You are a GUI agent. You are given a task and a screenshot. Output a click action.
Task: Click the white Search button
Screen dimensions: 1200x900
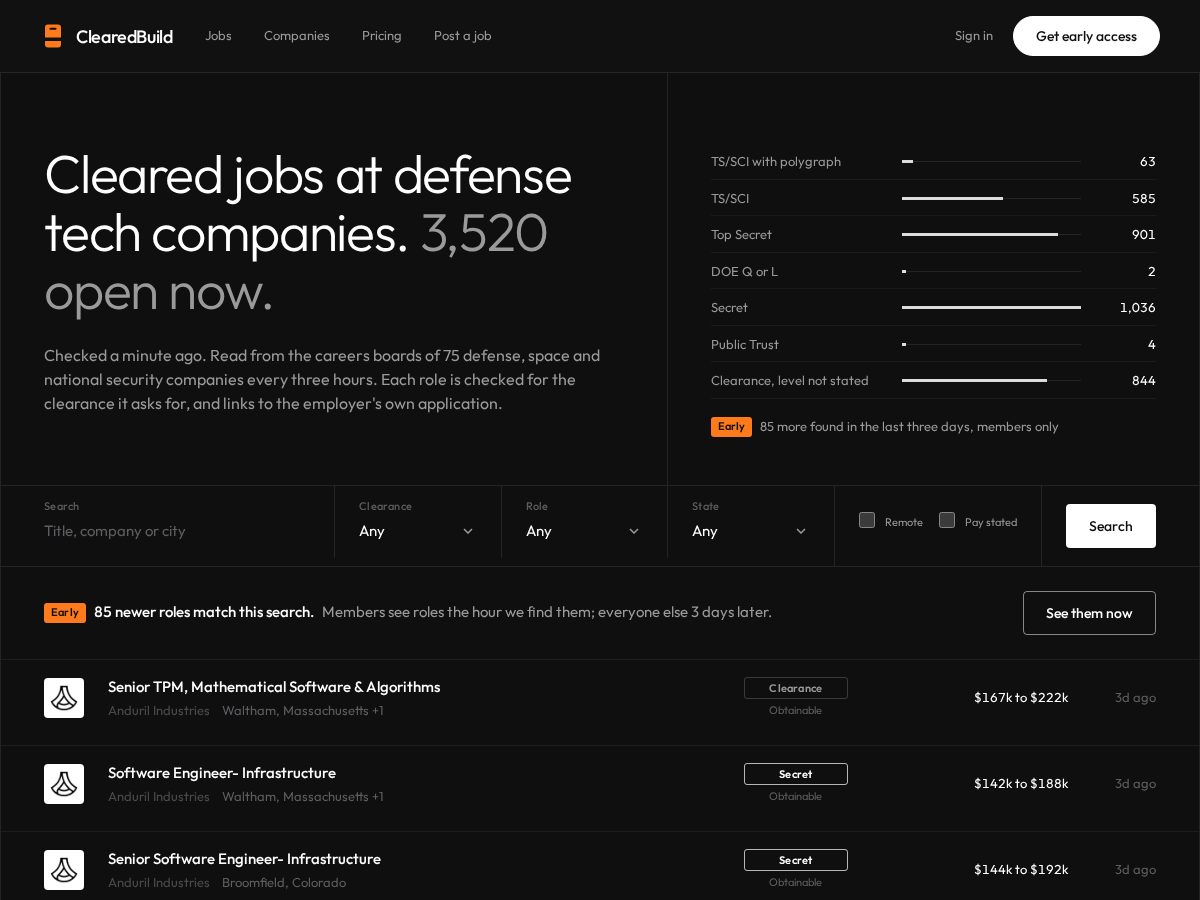[1111, 526]
